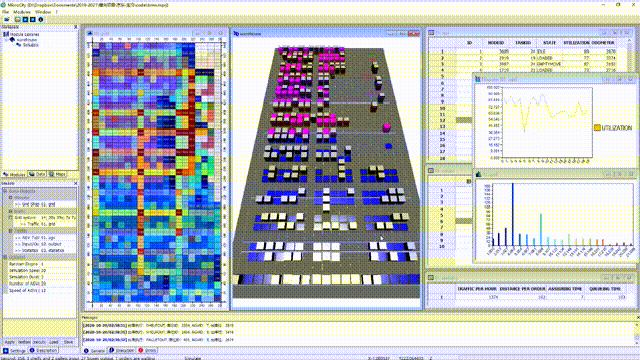Click the round info toolbar icon
640x360 pixels.
40,19
